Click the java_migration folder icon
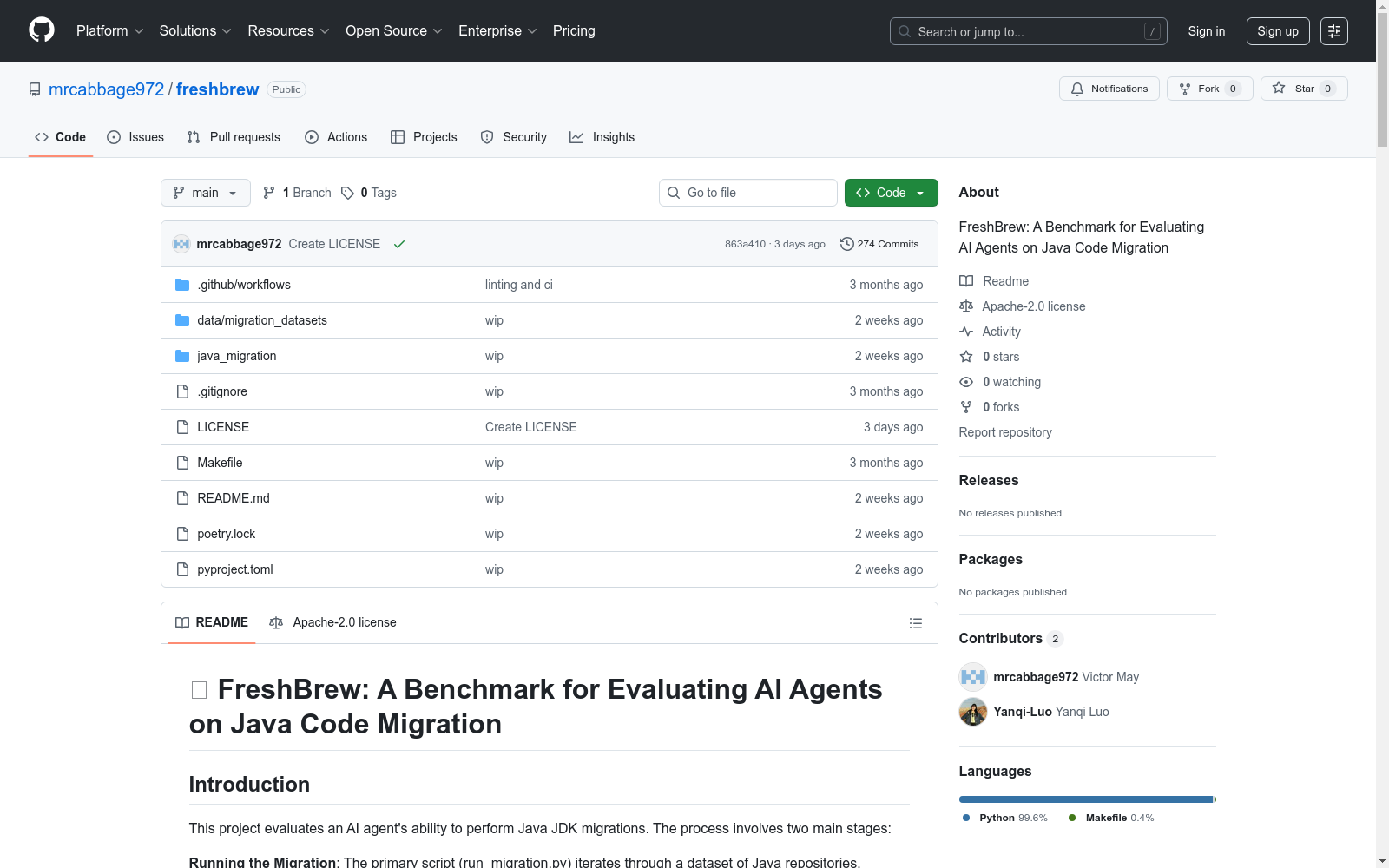Screen dimensions: 1389x868 (x=182, y=356)
